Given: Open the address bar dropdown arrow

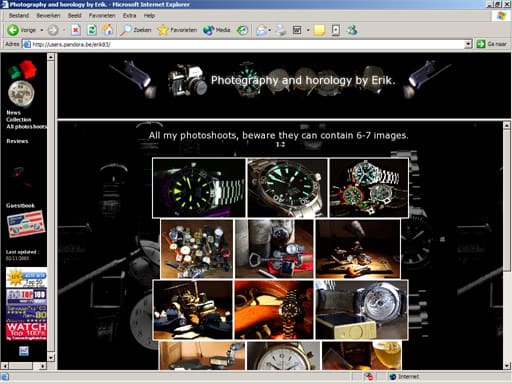Looking at the screenshot, I should pos(468,44).
